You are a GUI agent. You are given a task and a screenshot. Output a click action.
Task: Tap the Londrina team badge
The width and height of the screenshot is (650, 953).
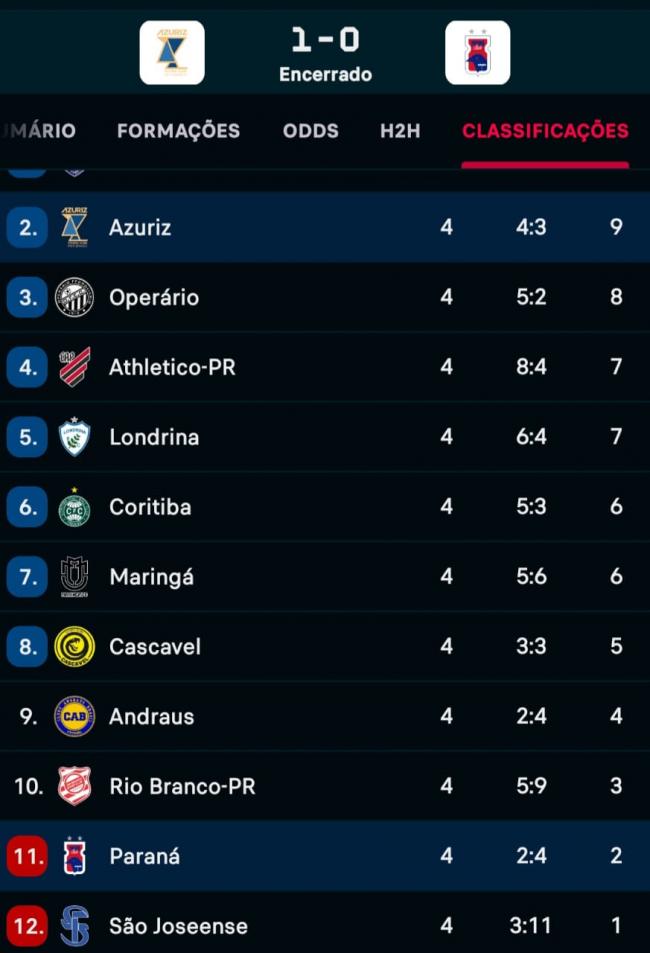[74, 437]
